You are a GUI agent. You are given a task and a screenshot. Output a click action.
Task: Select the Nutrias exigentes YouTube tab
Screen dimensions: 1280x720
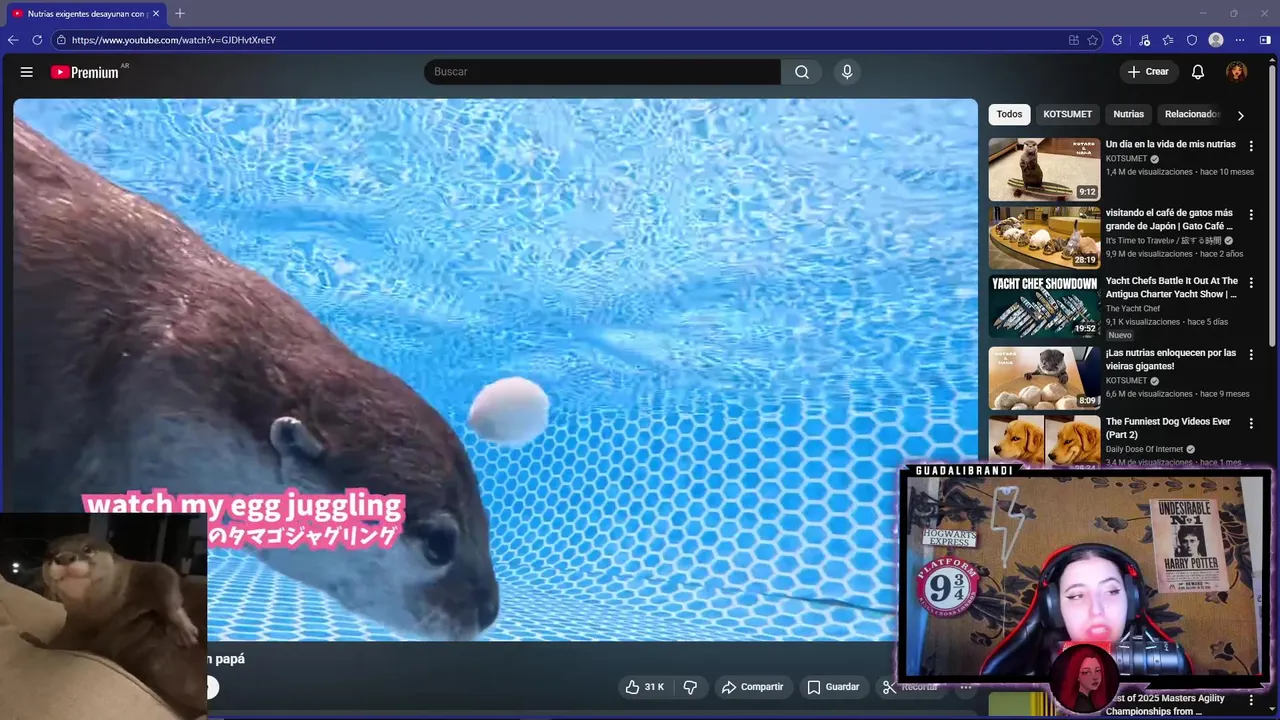click(85, 14)
